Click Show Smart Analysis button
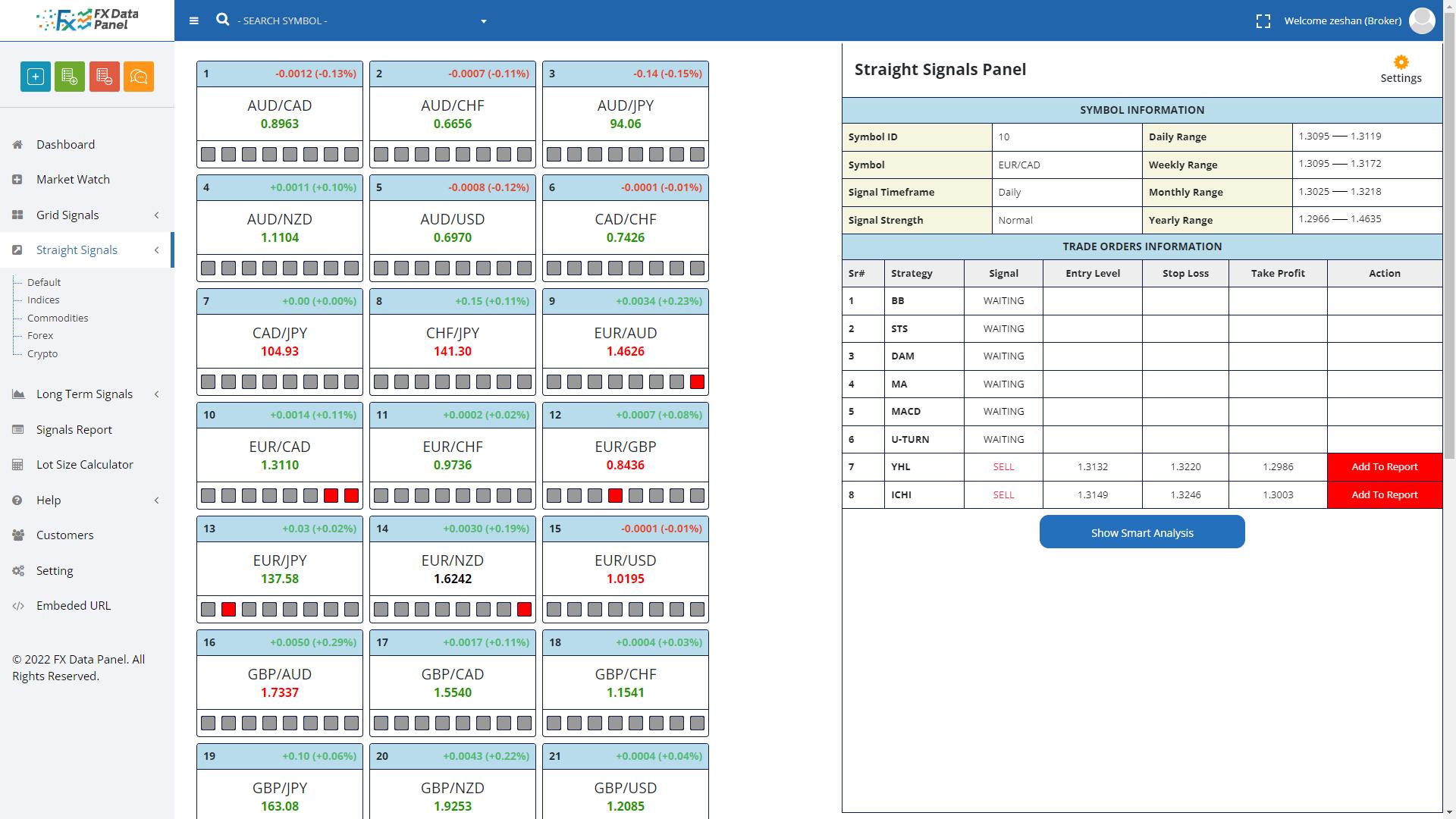 pyautogui.click(x=1141, y=532)
